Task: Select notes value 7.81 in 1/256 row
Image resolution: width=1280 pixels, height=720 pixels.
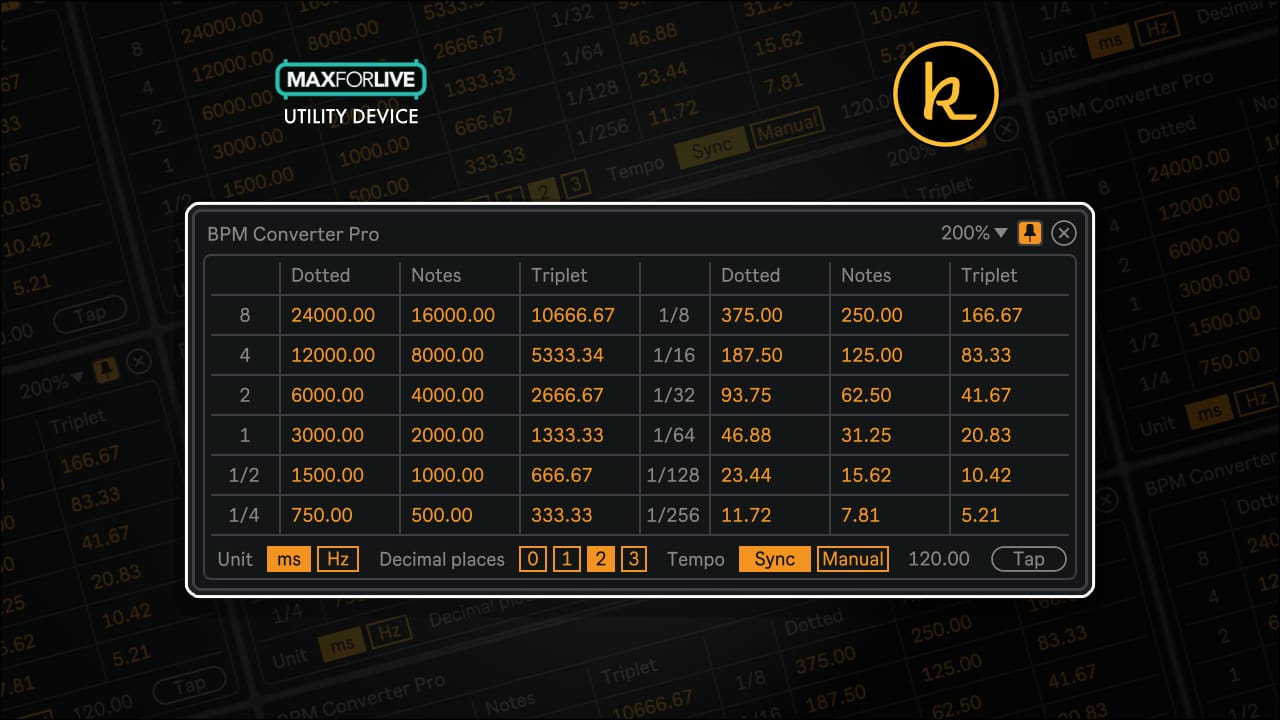Action: [x=861, y=515]
